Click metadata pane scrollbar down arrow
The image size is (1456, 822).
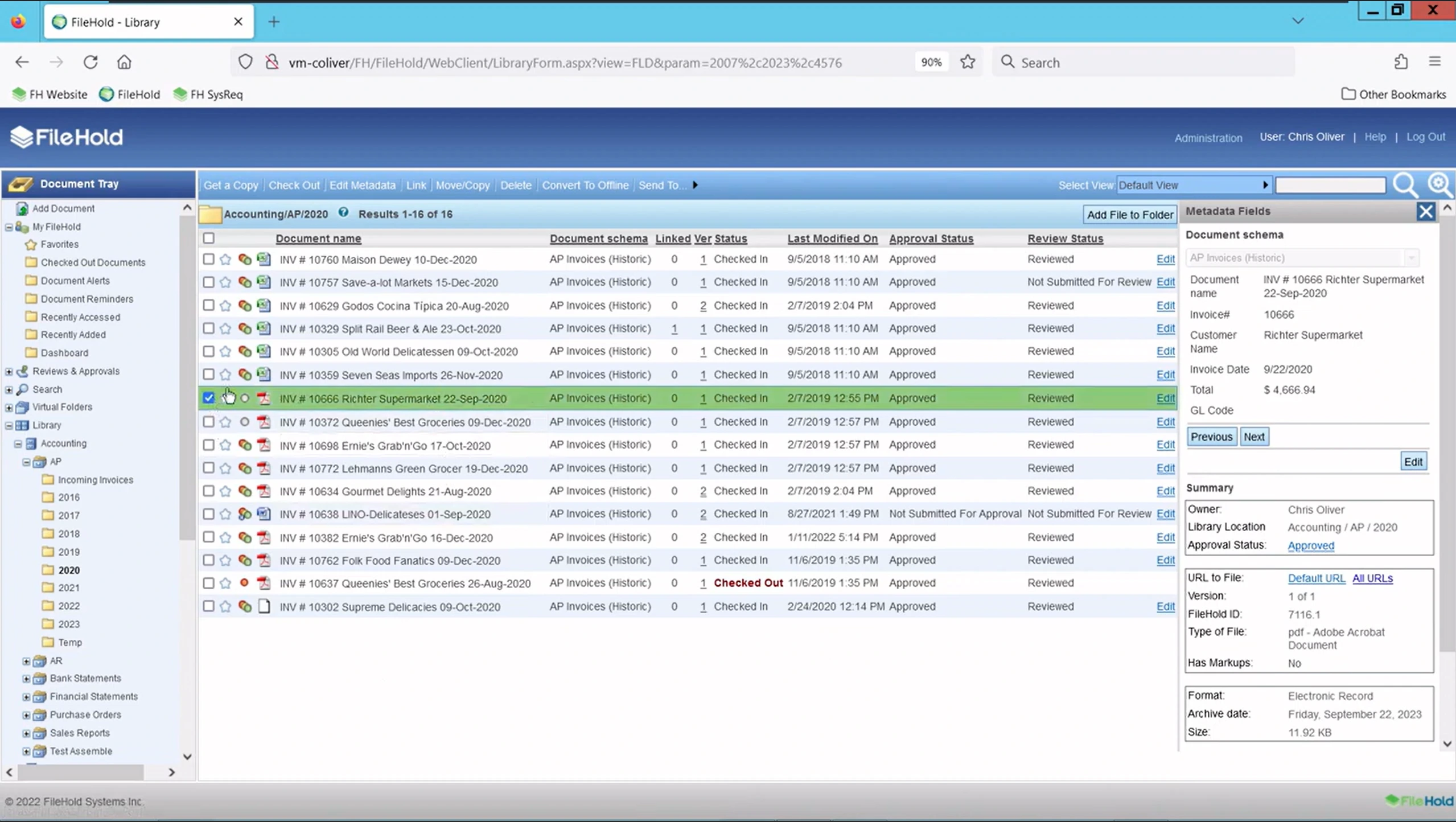click(1447, 744)
